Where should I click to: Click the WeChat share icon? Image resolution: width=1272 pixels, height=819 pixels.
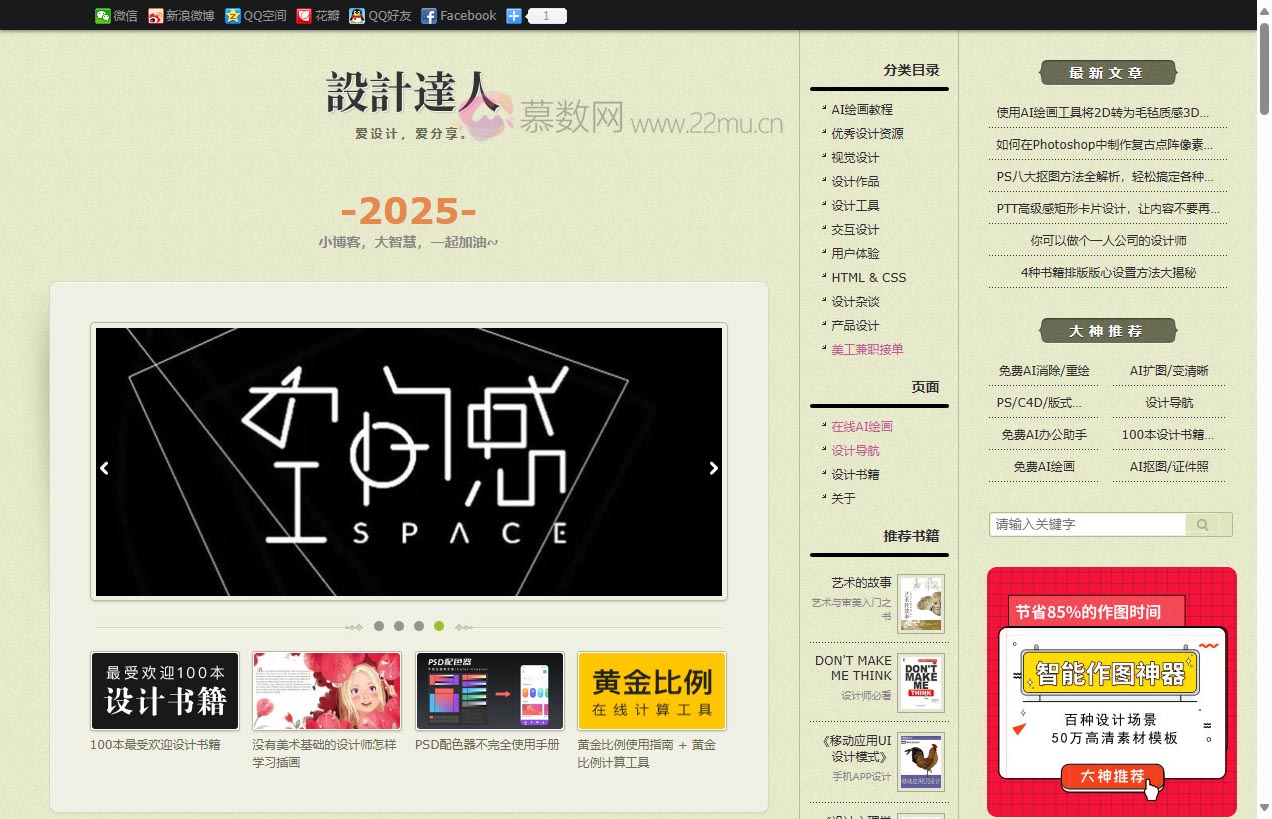pyautogui.click(x=103, y=16)
